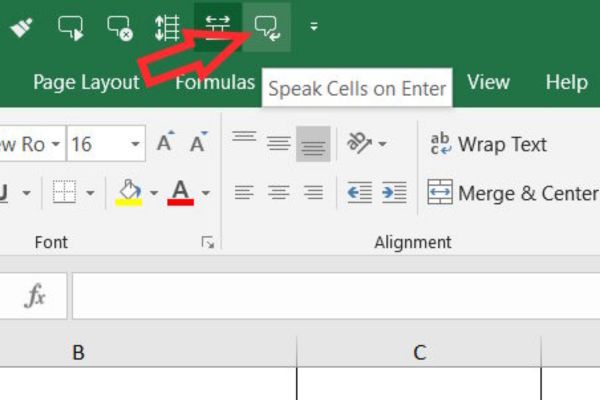Open the font name dropdown
600x400 pixels.
point(56,144)
